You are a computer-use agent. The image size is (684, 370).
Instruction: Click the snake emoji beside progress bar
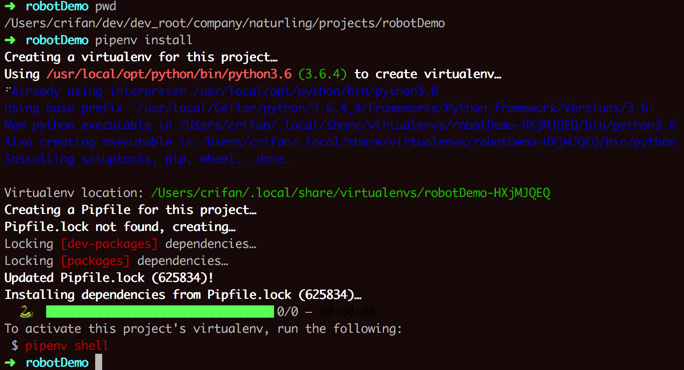27,312
